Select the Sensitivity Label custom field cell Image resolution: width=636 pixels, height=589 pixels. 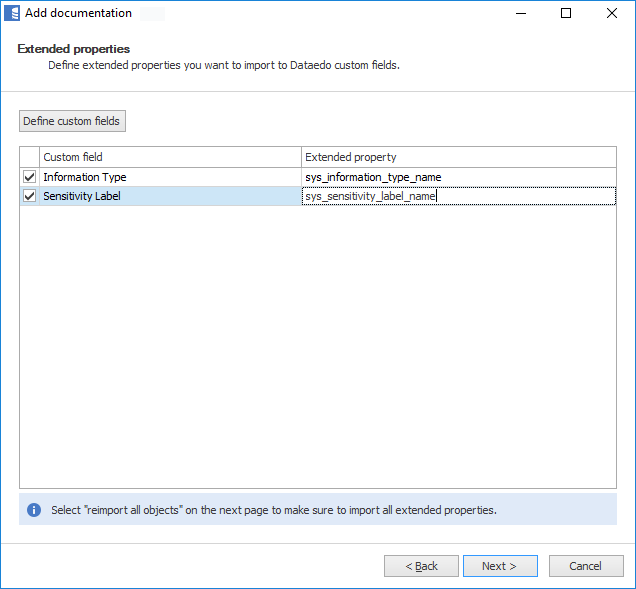[x=170, y=196]
